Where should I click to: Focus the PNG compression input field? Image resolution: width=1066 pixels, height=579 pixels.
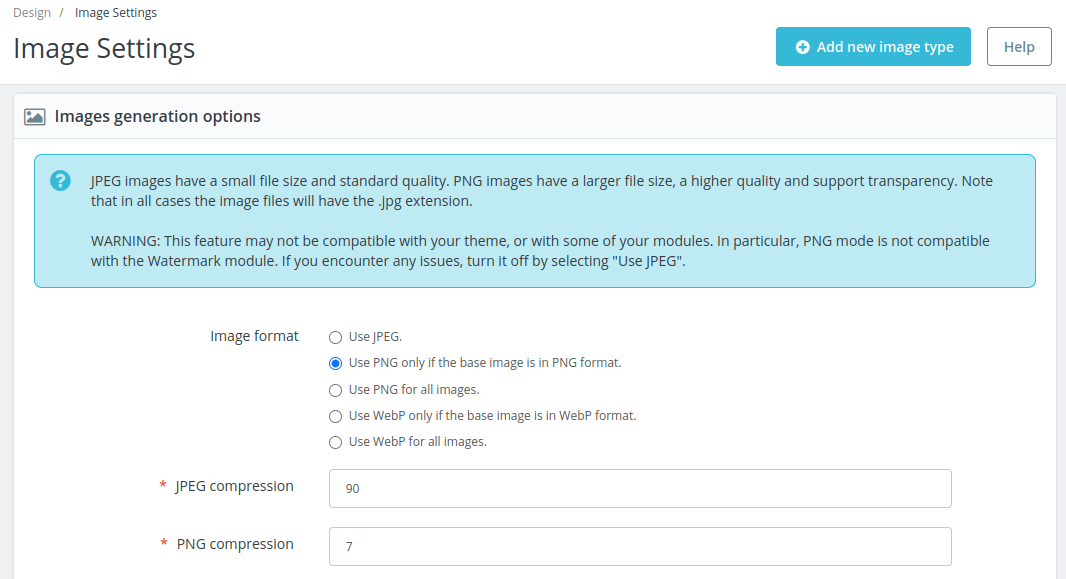point(640,546)
